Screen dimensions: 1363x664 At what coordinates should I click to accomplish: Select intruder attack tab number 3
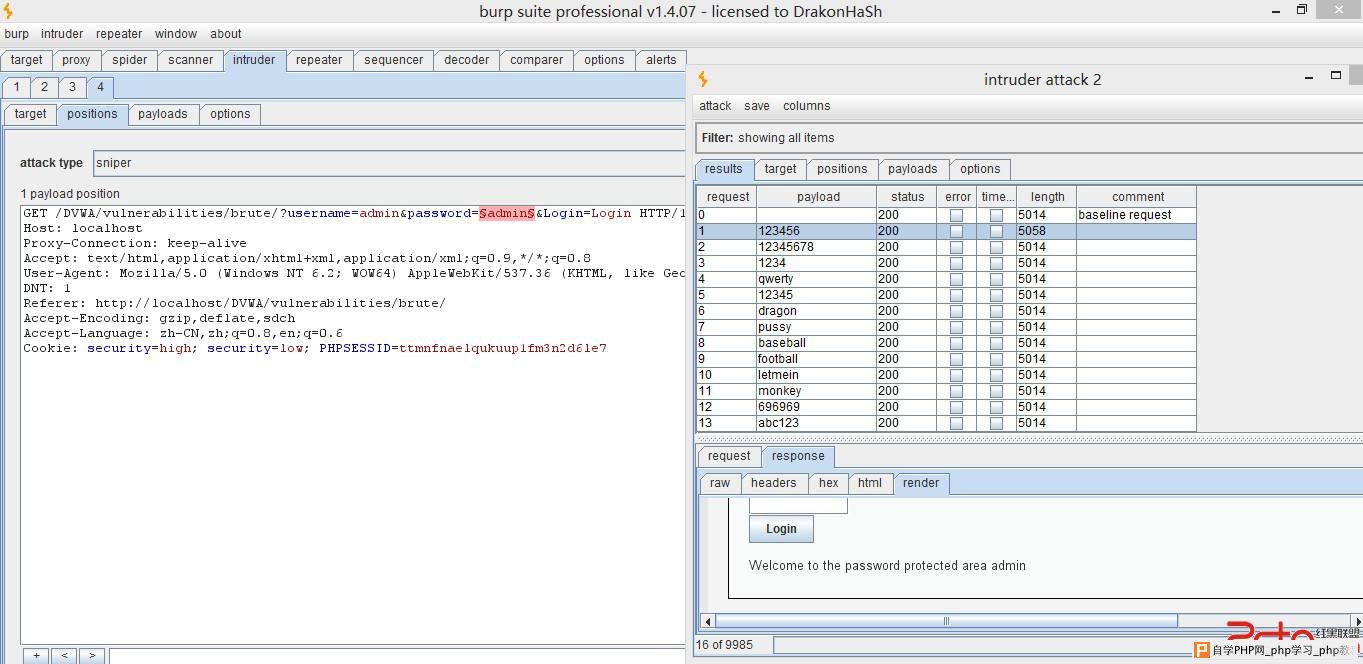click(x=72, y=87)
